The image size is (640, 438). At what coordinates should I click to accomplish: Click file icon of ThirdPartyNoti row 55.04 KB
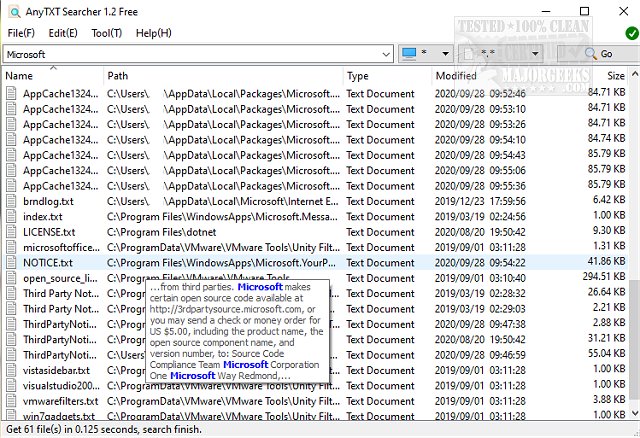[x=11, y=355]
